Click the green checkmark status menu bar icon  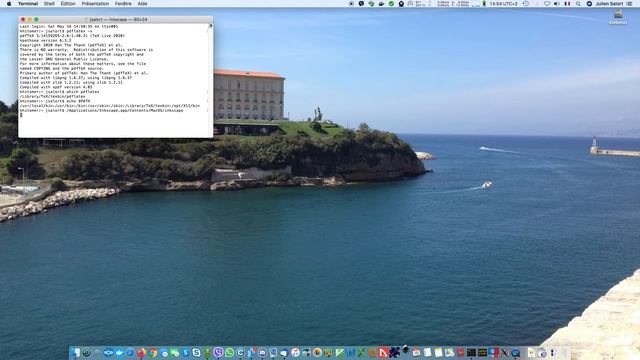pos(391,3)
